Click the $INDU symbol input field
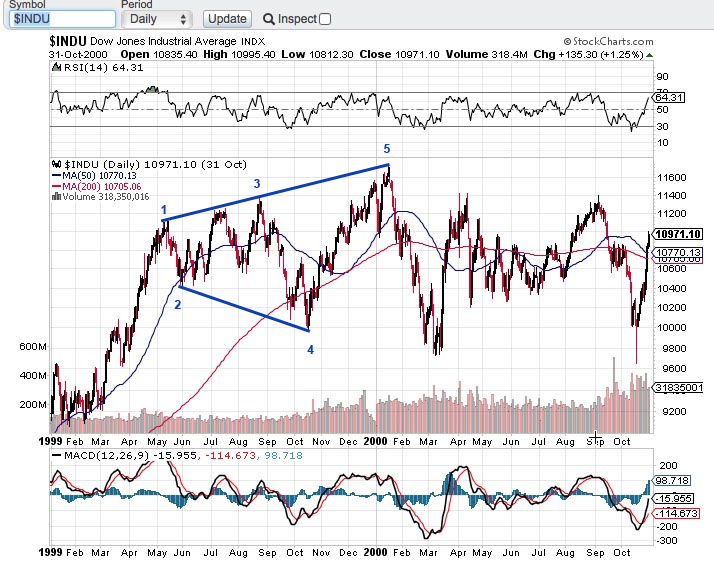Viewport: 714px width, 563px height. (62, 19)
